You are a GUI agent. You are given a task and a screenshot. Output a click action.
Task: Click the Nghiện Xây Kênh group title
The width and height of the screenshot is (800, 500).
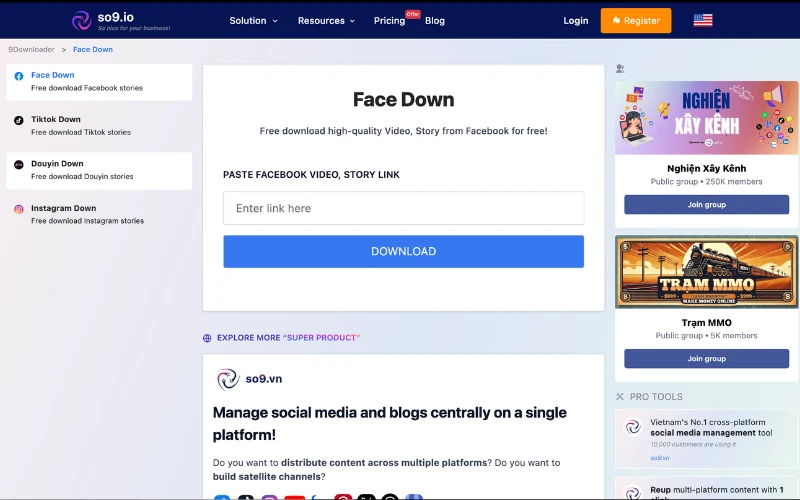click(x=707, y=168)
